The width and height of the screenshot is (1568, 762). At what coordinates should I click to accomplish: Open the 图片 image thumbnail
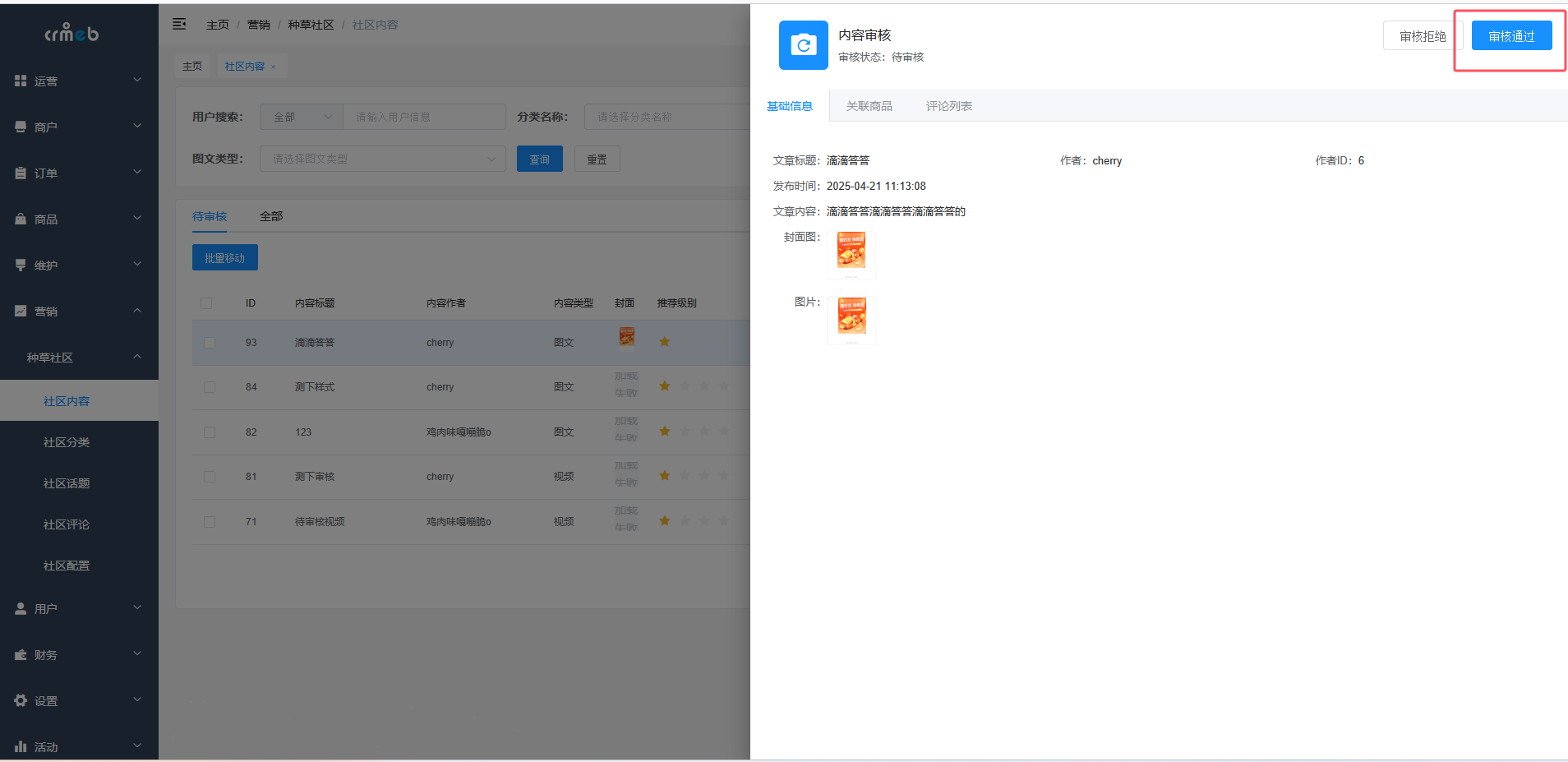pos(851,320)
